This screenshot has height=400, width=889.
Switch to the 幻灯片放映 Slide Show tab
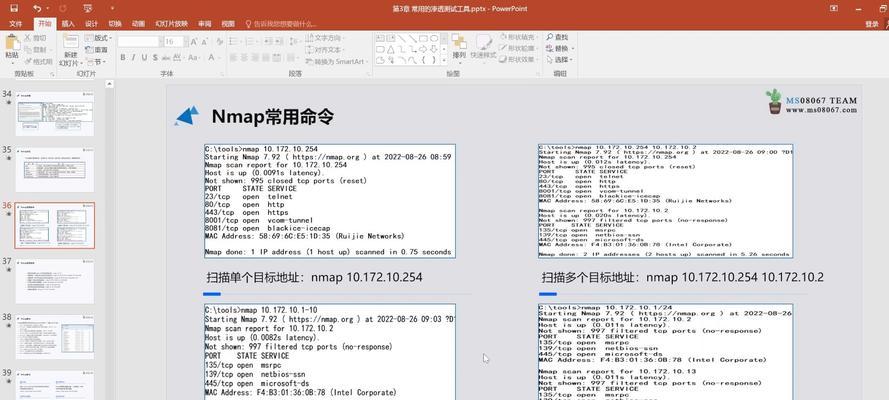tap(171, 24)
